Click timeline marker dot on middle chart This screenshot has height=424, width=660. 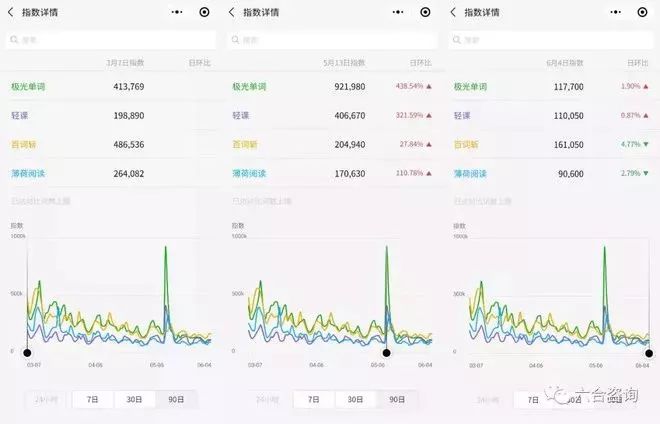pos(387,352)
